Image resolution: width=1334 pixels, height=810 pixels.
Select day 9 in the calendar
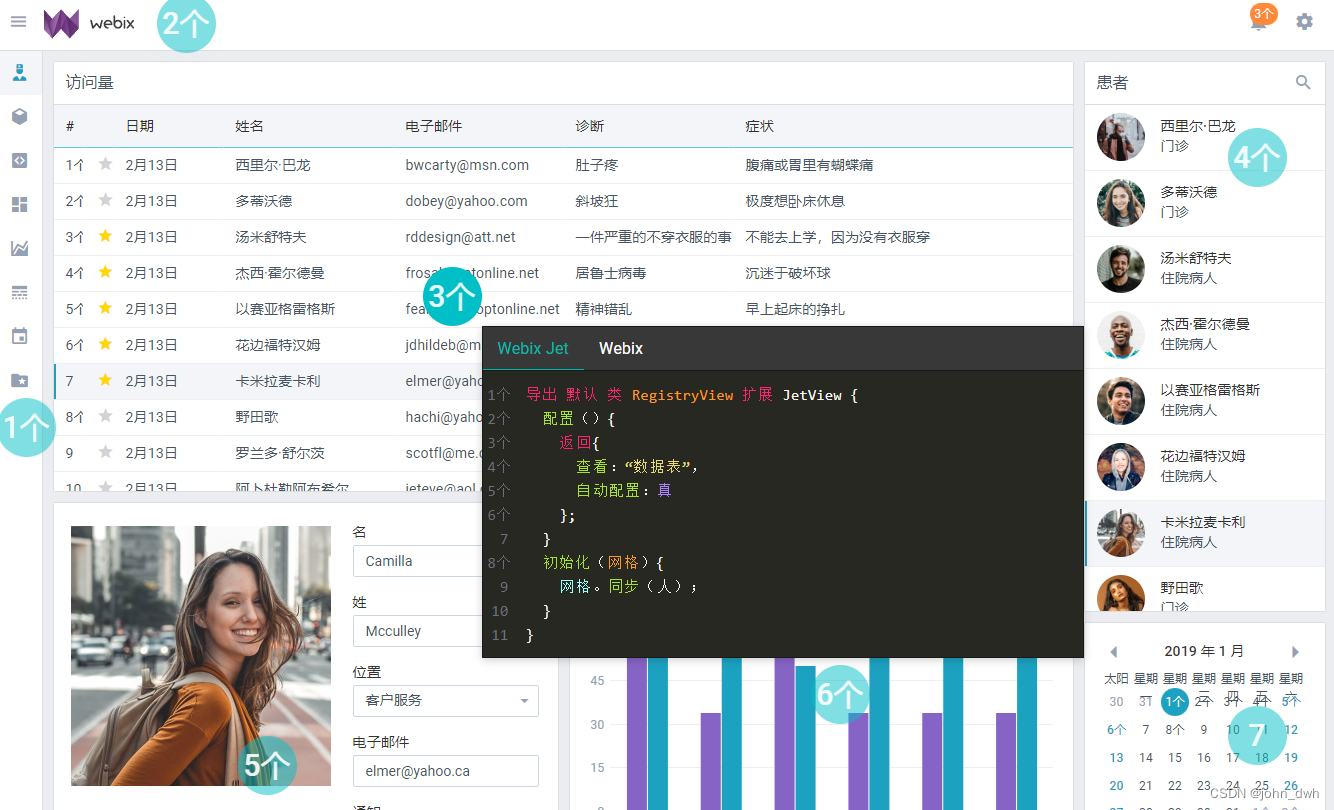click(x=1204, y=730)
